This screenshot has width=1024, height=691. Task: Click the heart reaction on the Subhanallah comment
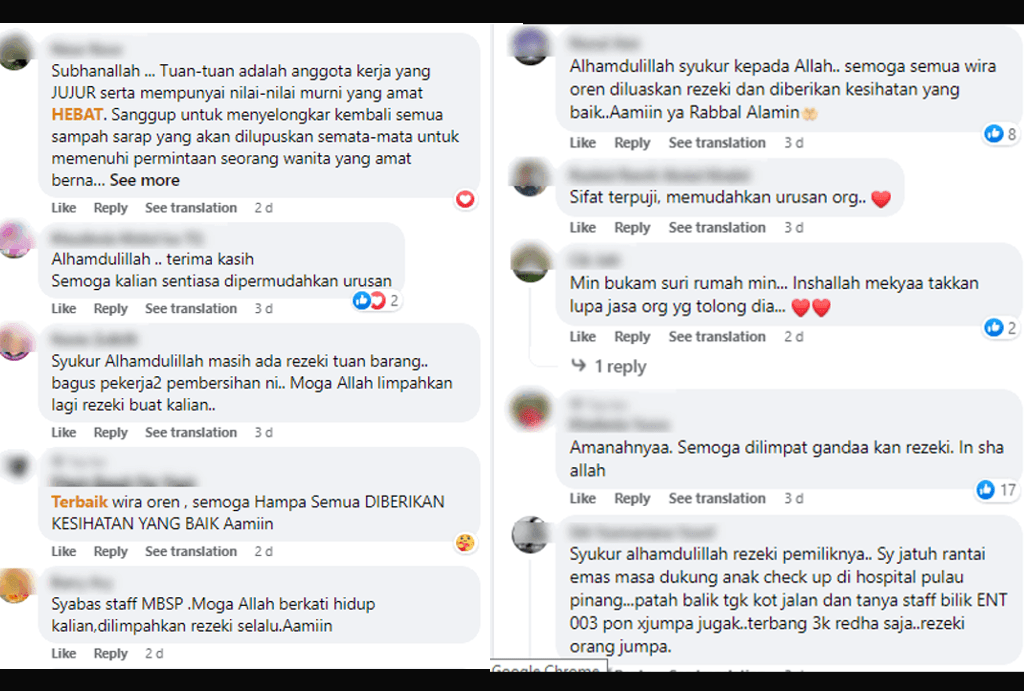pyautogui.click(x=465, y=199)
